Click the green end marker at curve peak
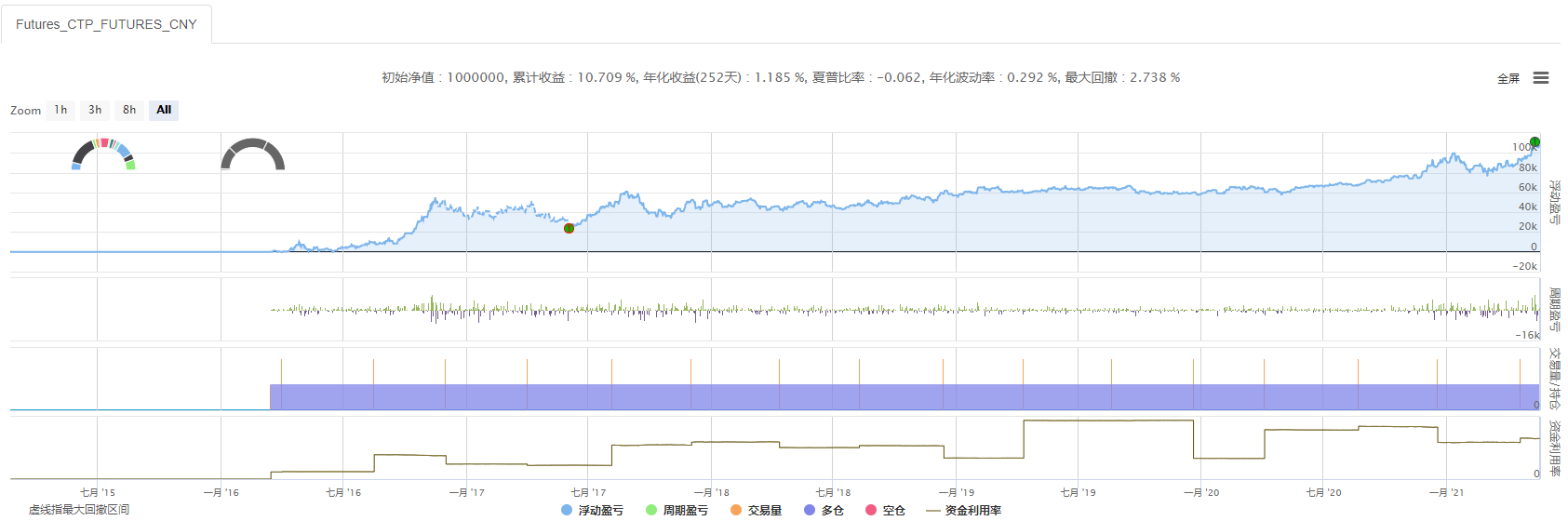This screenshot has height=521, width=1568. (x=1534, y=142)
